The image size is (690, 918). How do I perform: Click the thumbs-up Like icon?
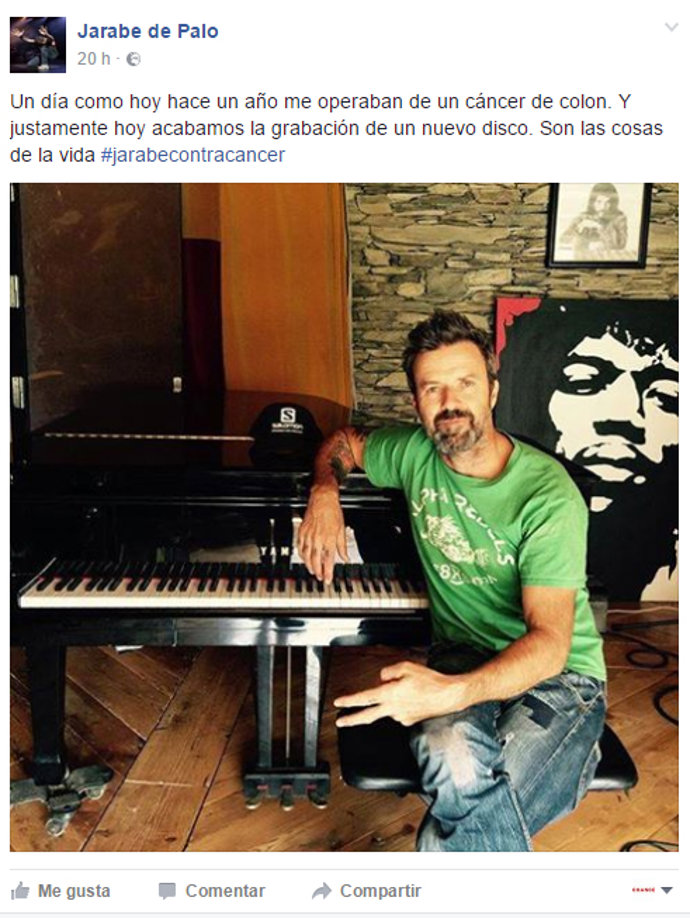(20, 890)
